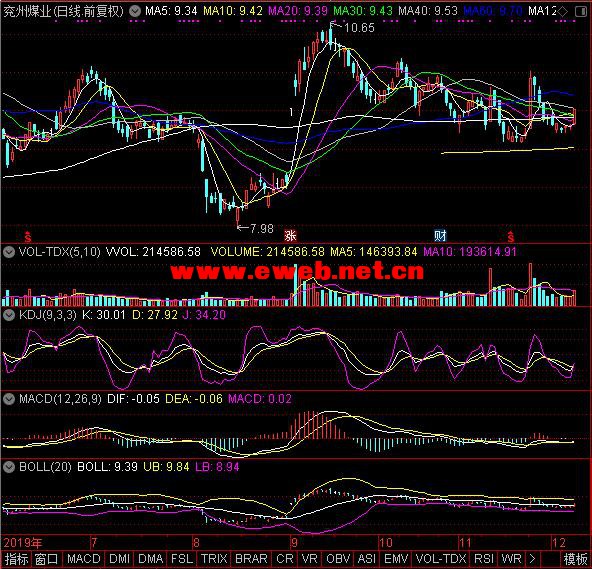Select the MACD indicator tab
The height and width of the screenshot is (569, 592).
(x=83, y=558)
